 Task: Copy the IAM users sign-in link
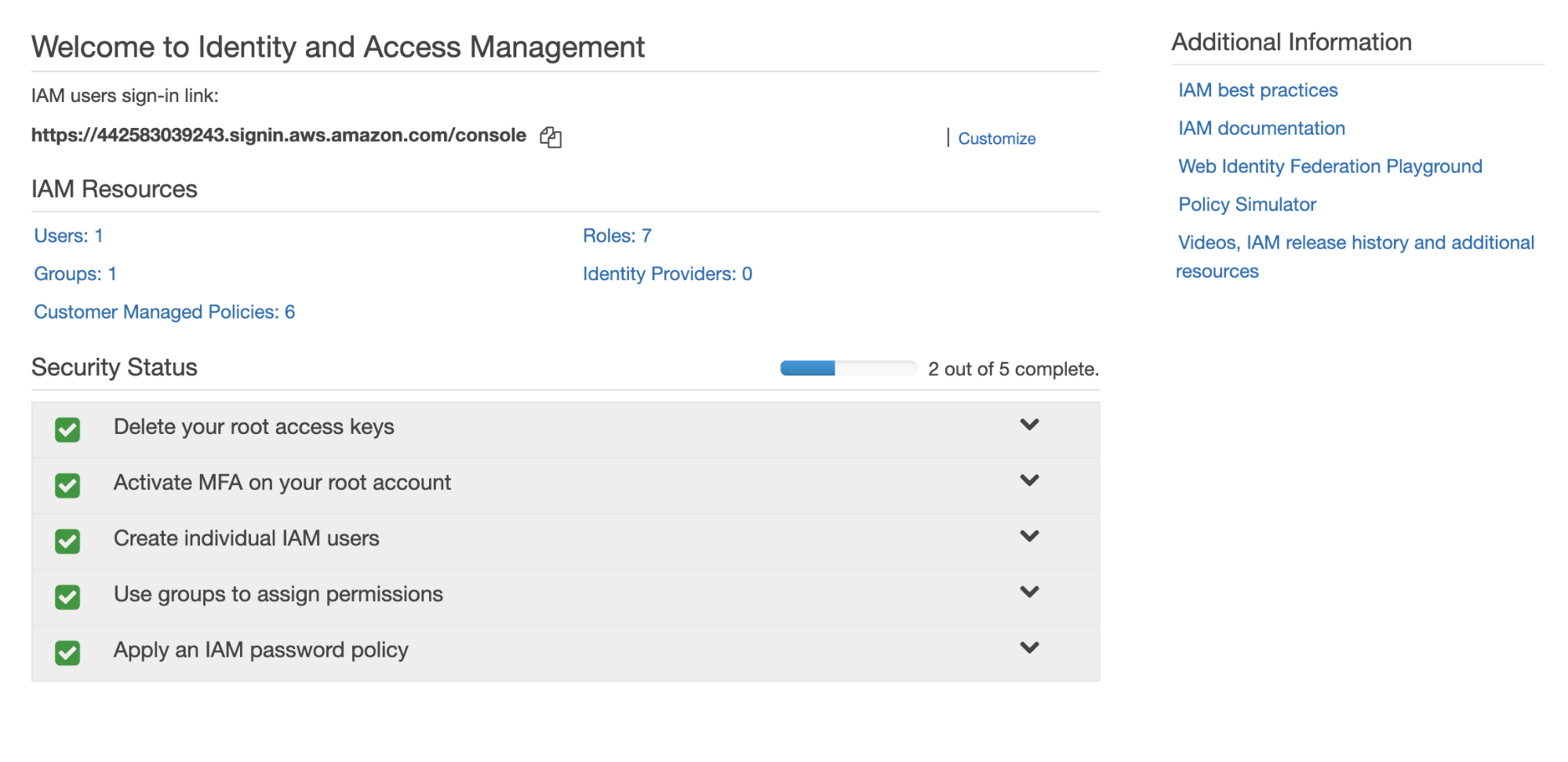pos(551,137)
